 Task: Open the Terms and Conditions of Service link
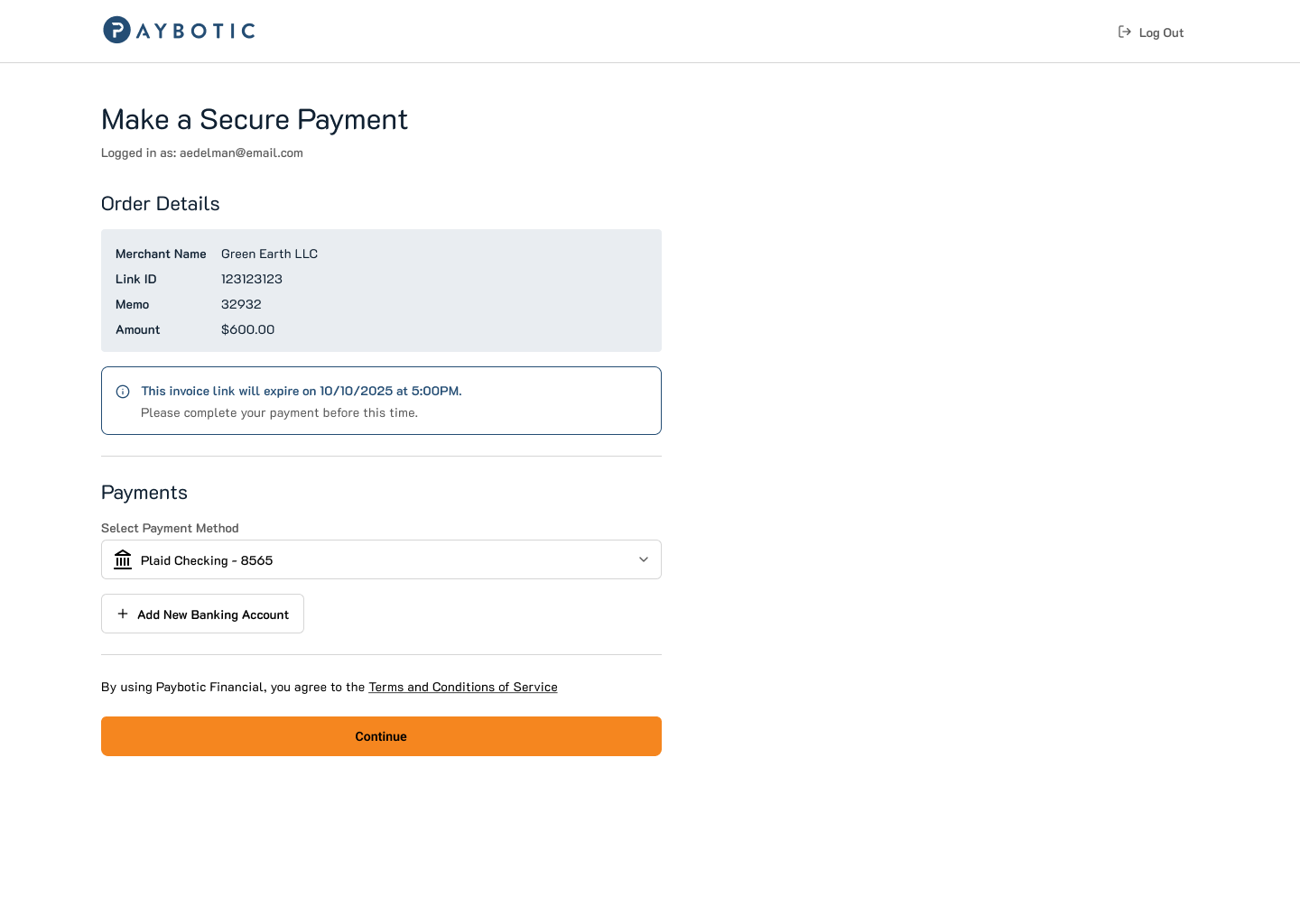(463, 687)
